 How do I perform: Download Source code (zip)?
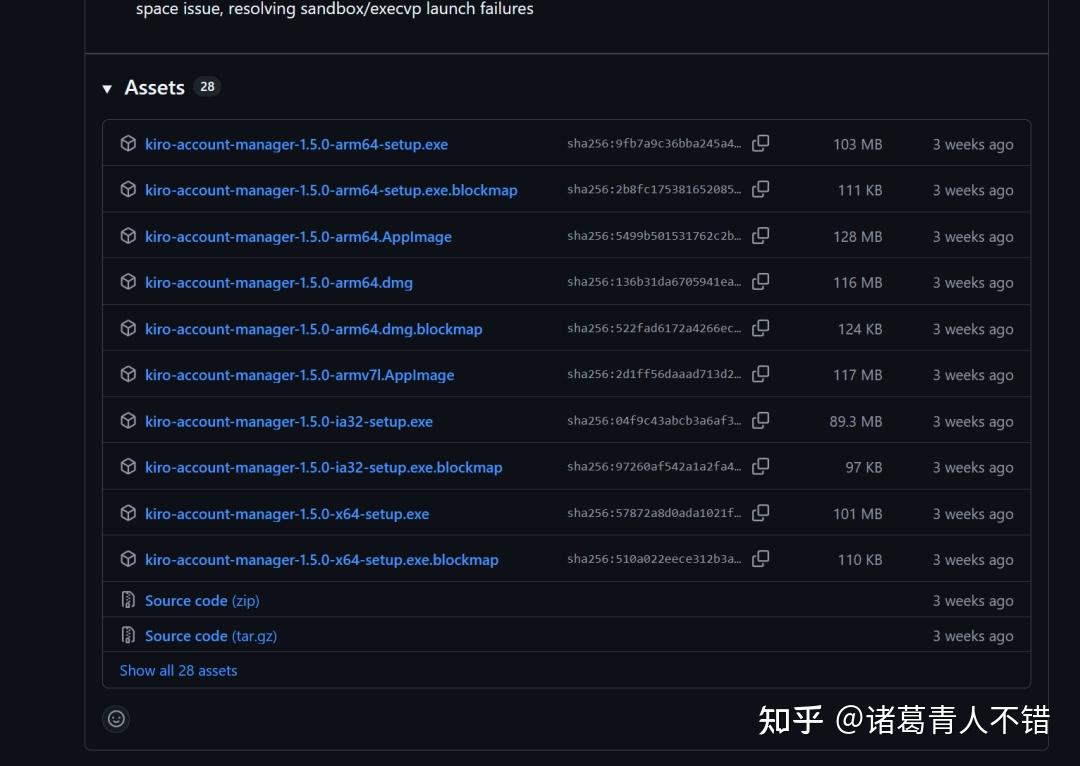pyautogui.click(x=202, y=601)
